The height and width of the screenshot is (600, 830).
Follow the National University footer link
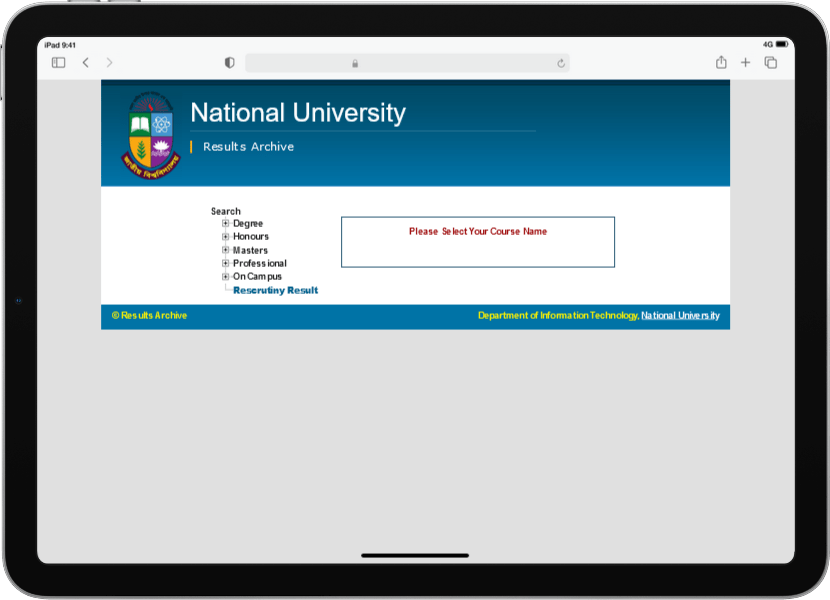coord(680,316)
